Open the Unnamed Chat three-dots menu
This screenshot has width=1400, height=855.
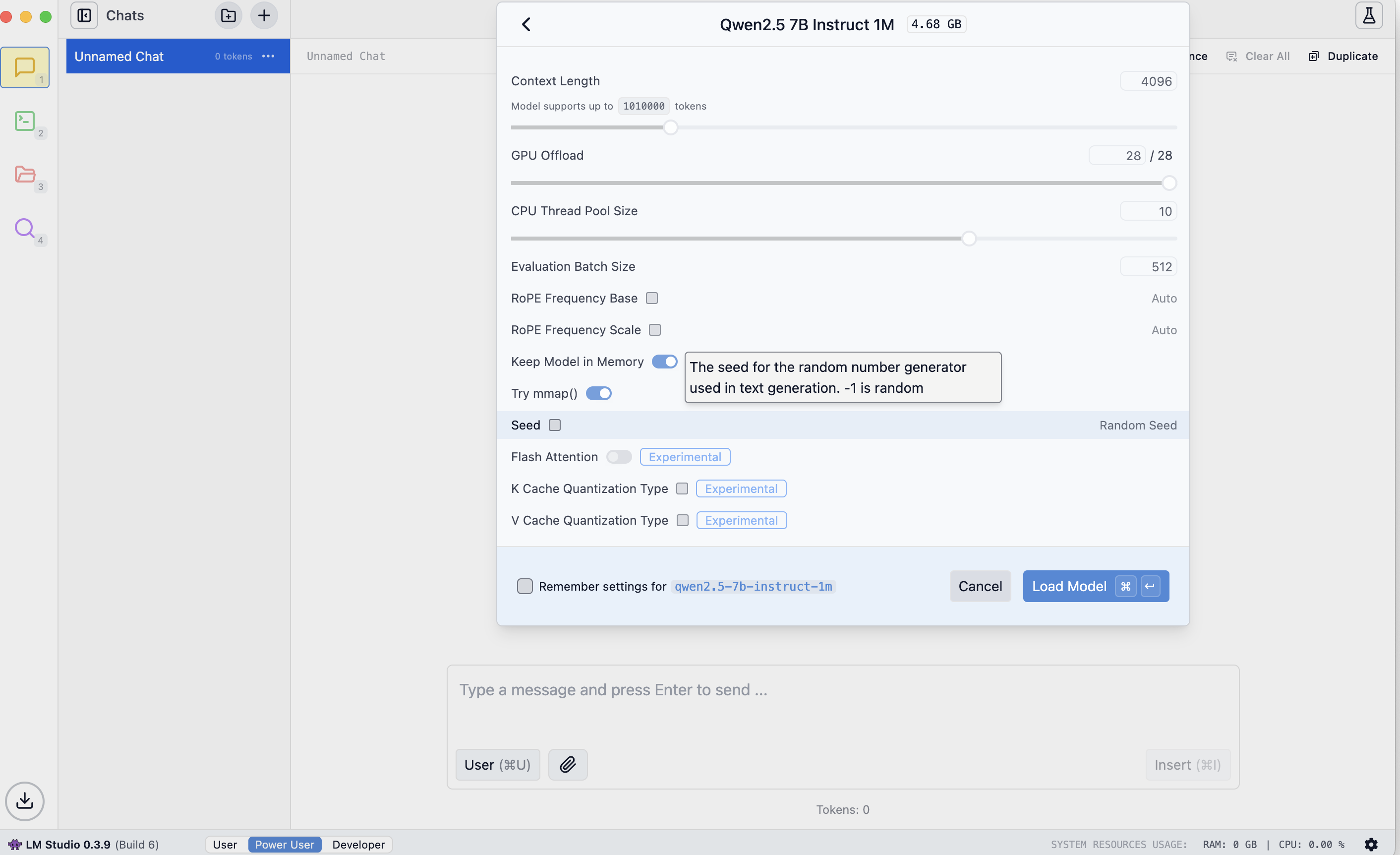(268, 56)
